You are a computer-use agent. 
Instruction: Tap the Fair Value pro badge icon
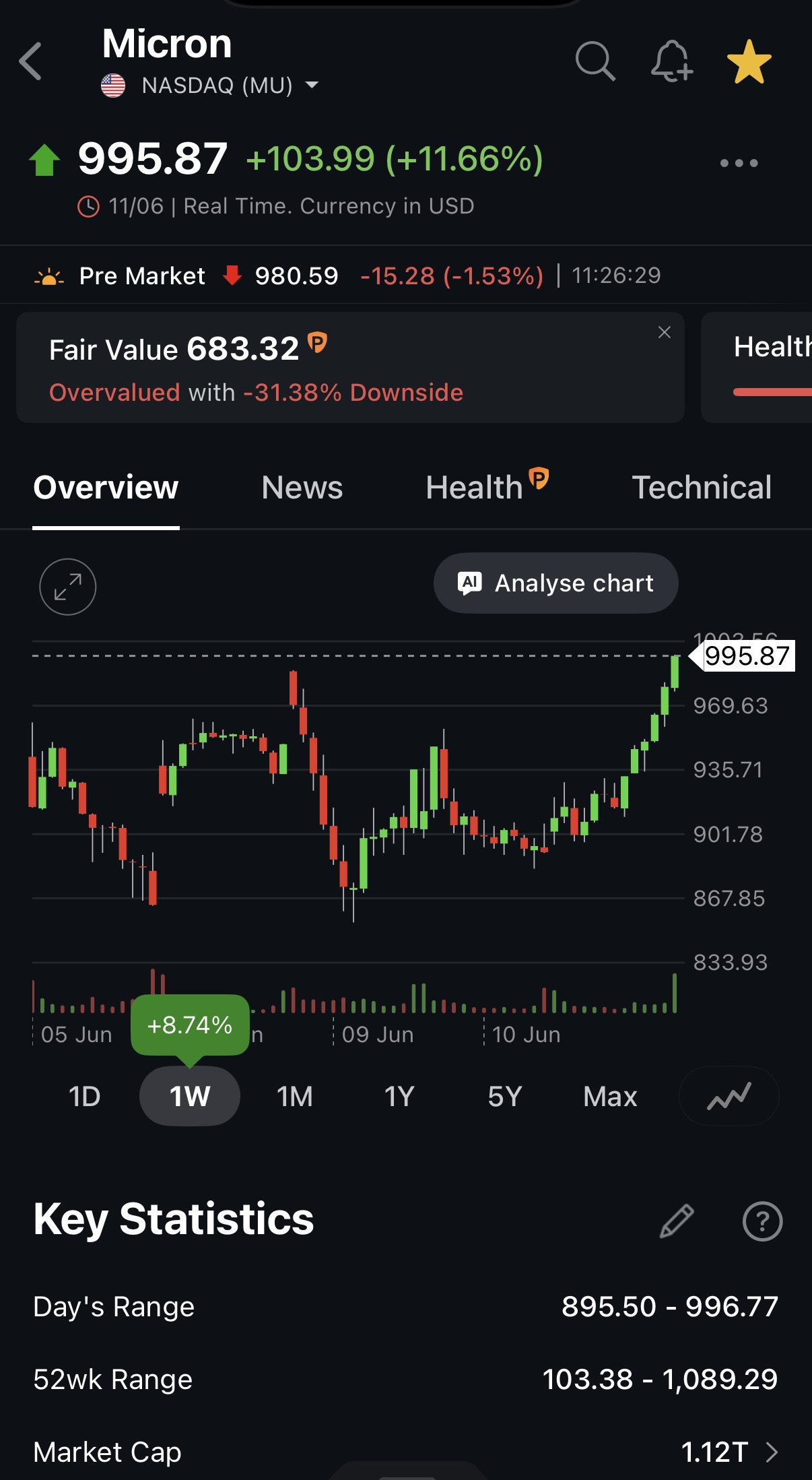[317, 342]
